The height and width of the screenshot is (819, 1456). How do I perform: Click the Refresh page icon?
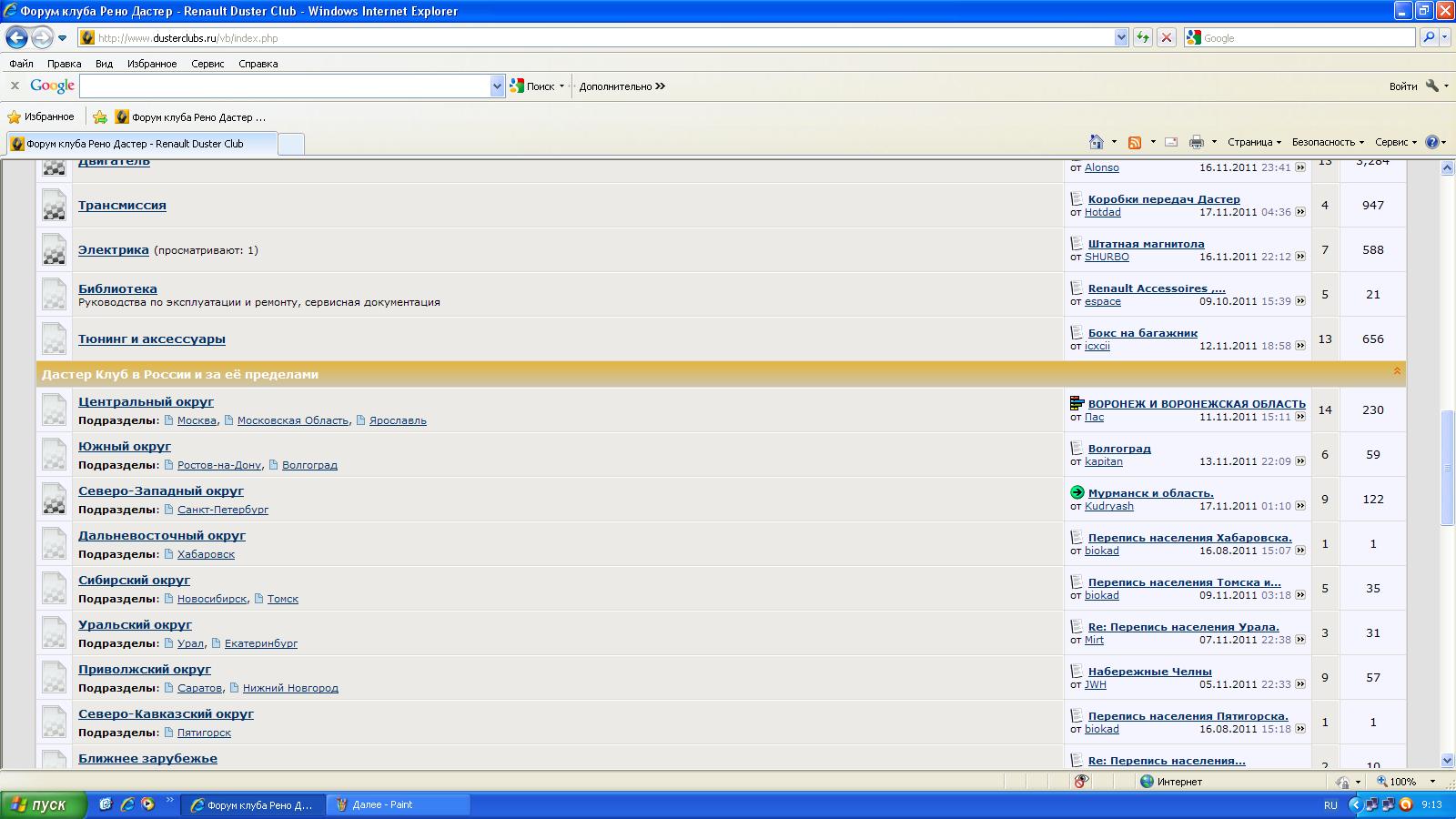1143,37
